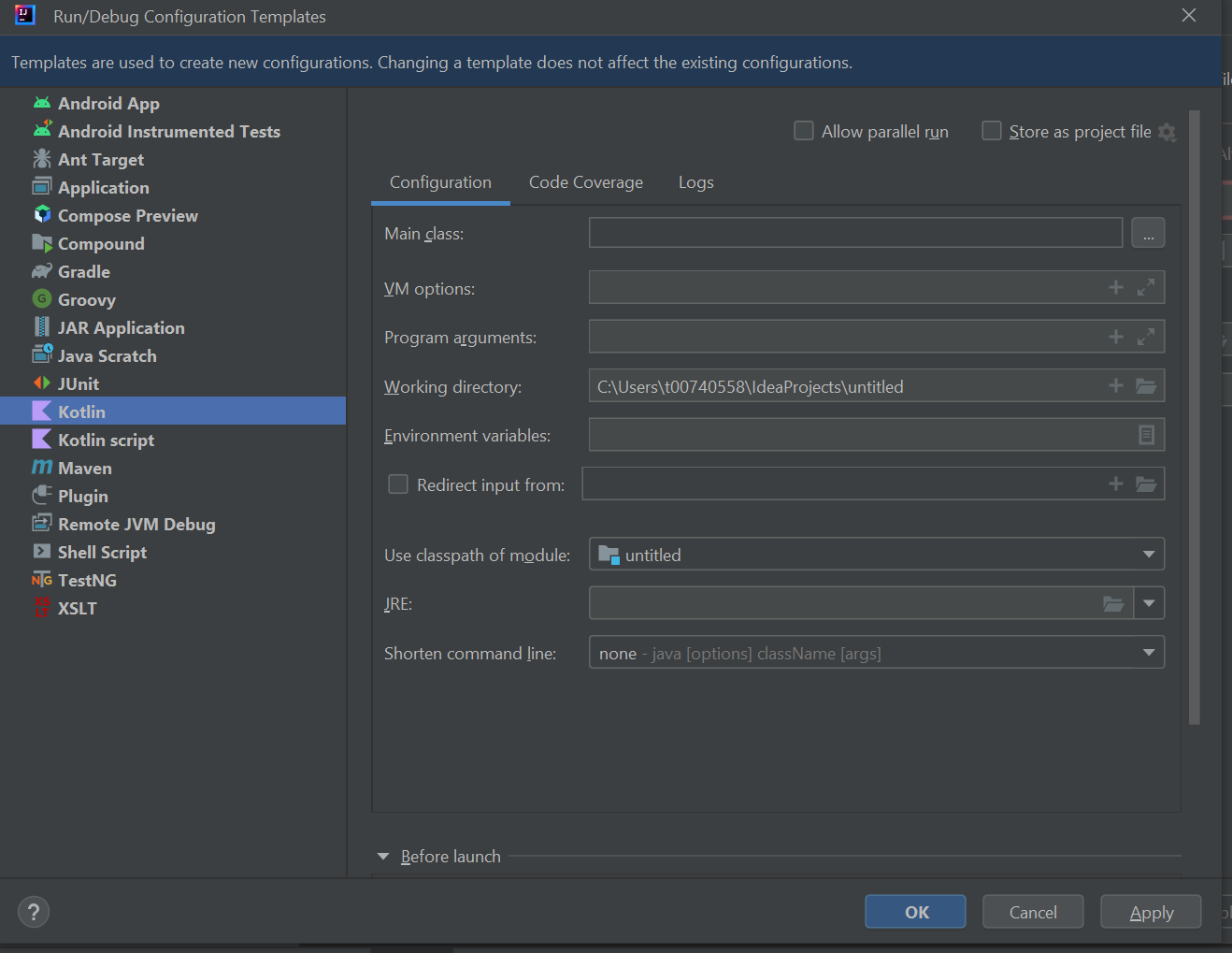This screenshot has width=1232, height=953.
Task: Select the Shell Script template label
Action: click(103, 552)
